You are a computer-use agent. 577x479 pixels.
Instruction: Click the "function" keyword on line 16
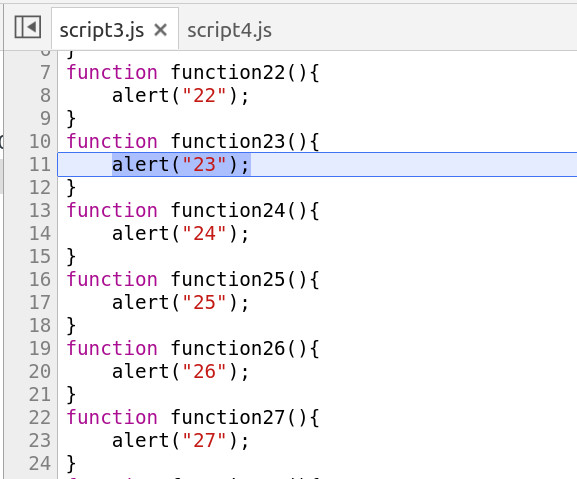(x=112, y=279)
